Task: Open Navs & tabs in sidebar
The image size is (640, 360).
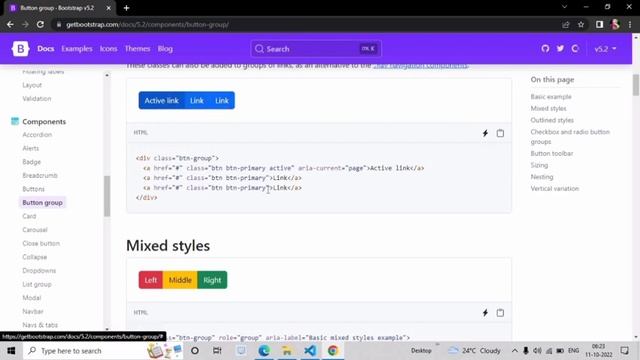Action: pos(40,325)
